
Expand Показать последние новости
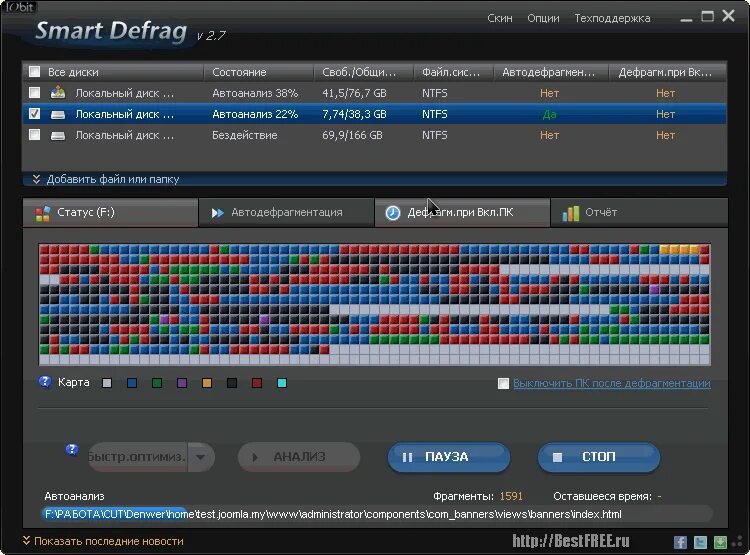coord(103,541)
